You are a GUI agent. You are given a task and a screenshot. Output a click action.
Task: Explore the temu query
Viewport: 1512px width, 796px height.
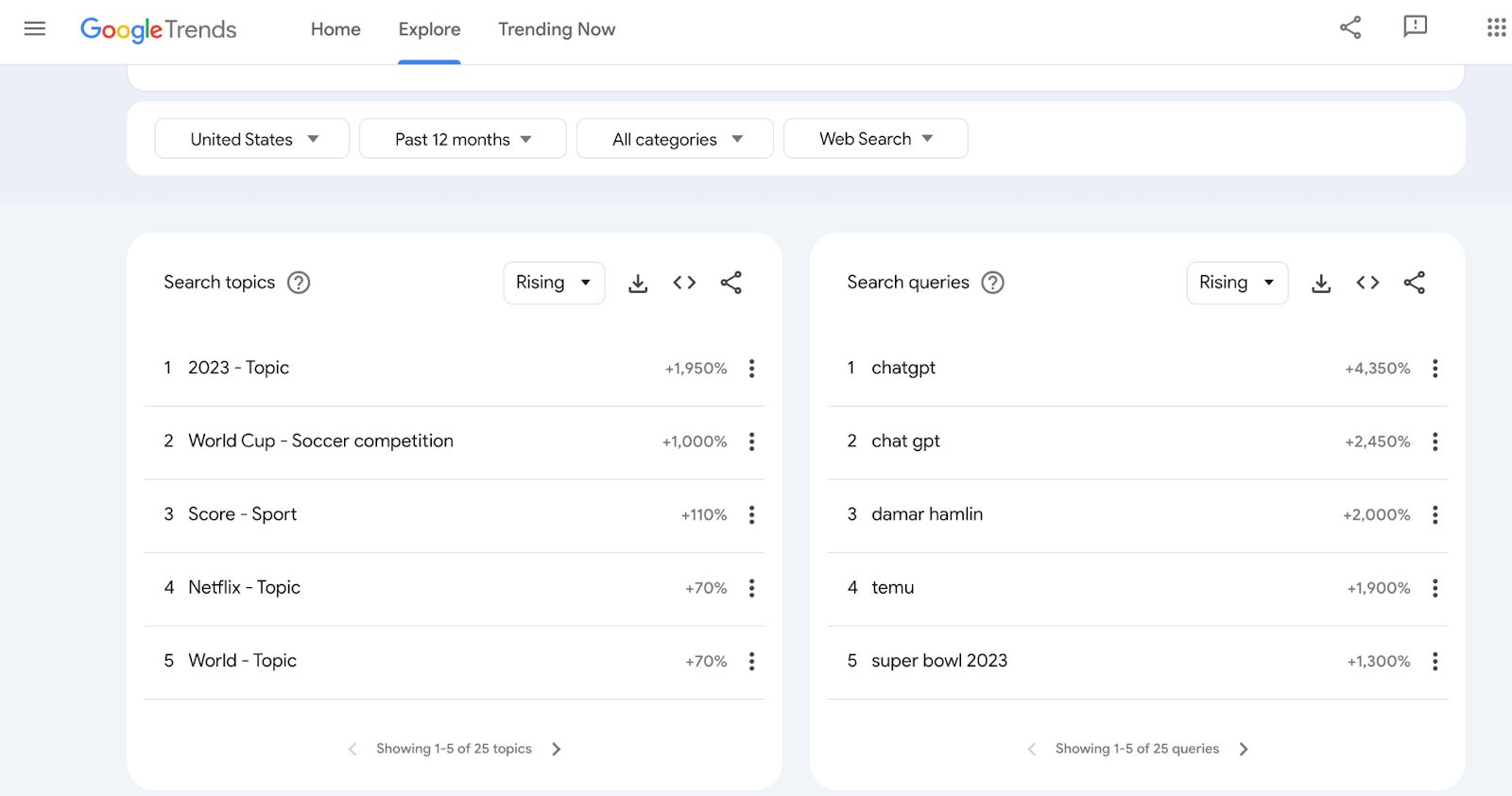(x=892, y=587)
